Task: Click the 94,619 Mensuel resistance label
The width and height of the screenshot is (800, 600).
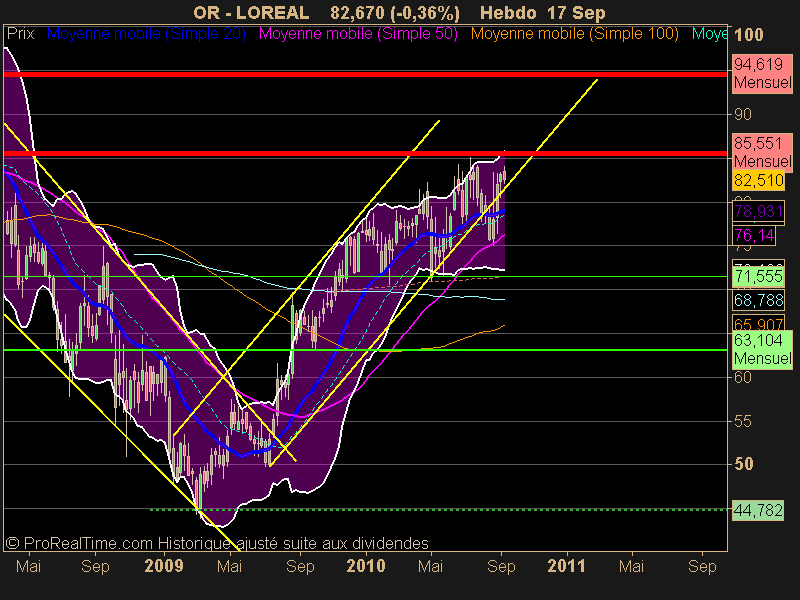Action: tap(762, 73)
